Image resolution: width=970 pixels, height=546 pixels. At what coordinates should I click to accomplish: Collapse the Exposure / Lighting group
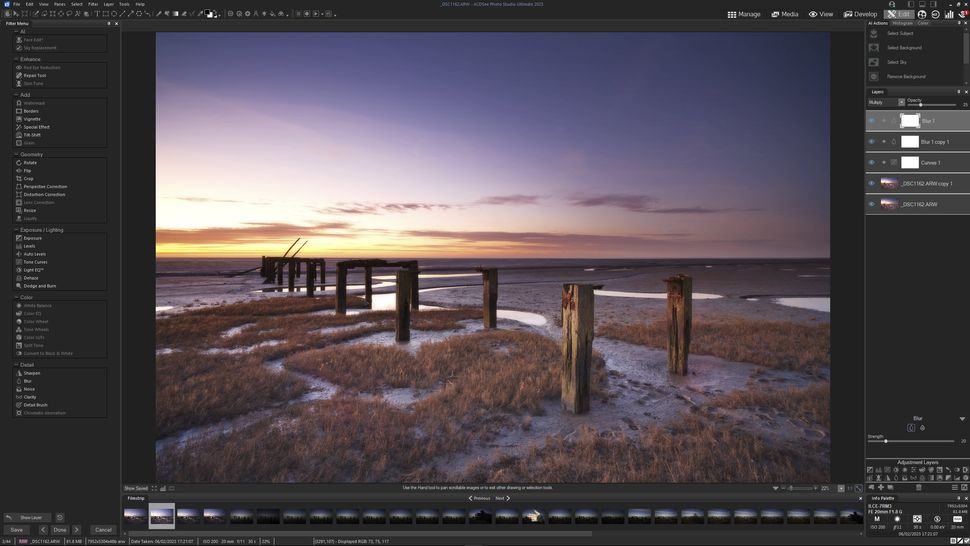[x=16, y=230]
